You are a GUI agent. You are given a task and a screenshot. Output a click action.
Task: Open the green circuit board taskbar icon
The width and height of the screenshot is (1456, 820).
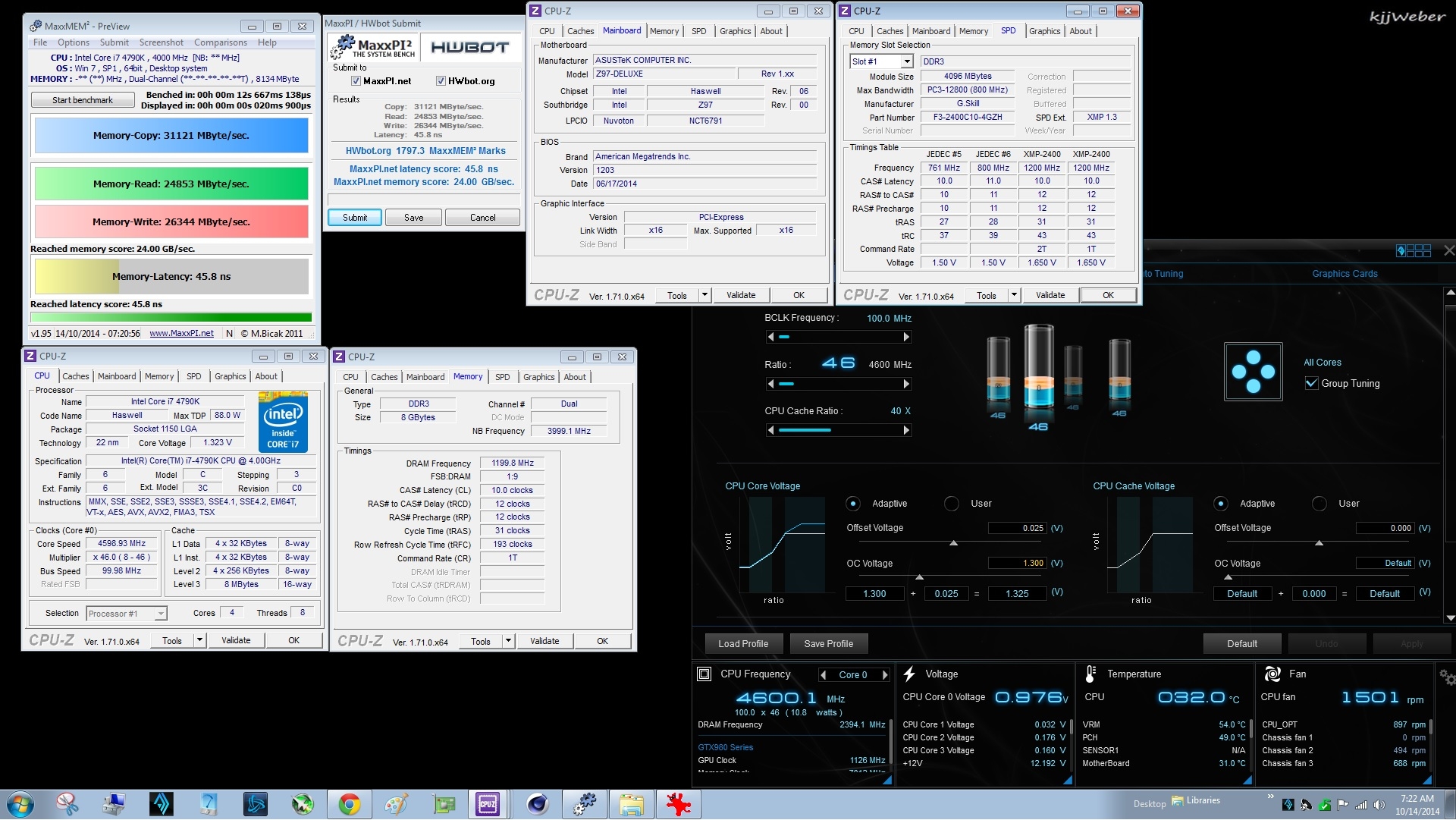pyautogui.click(x=444, y=804)
